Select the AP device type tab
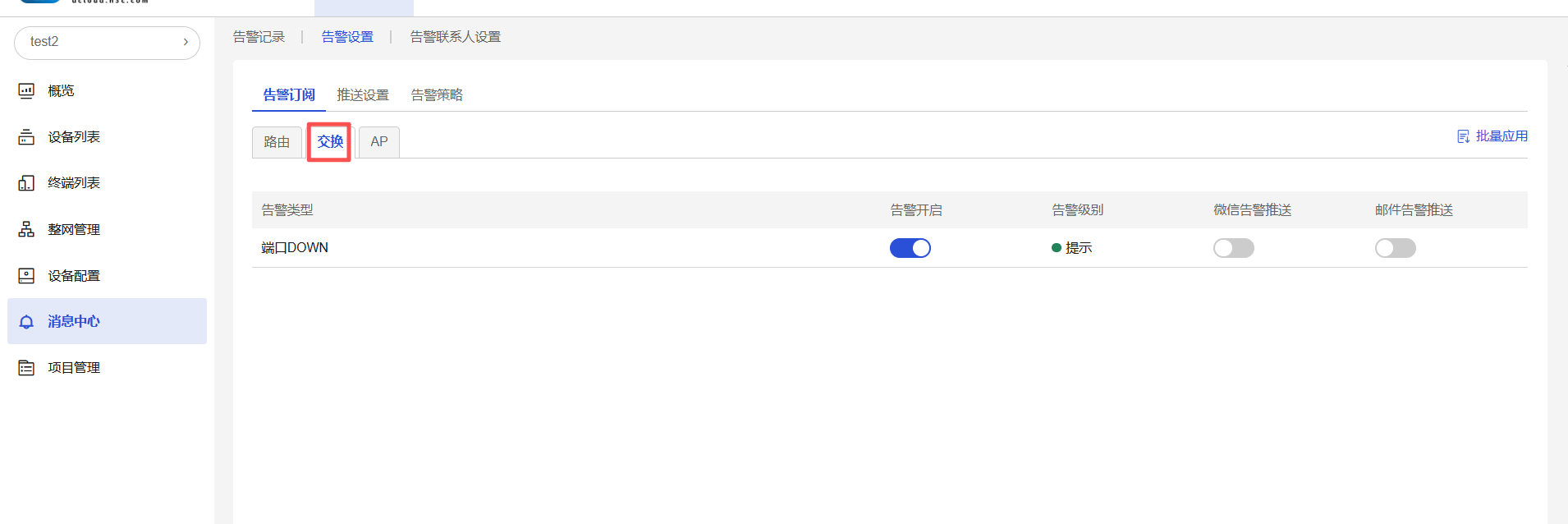Image resolution: width=1568 pixels, height=524 pixels. (378, 142)
